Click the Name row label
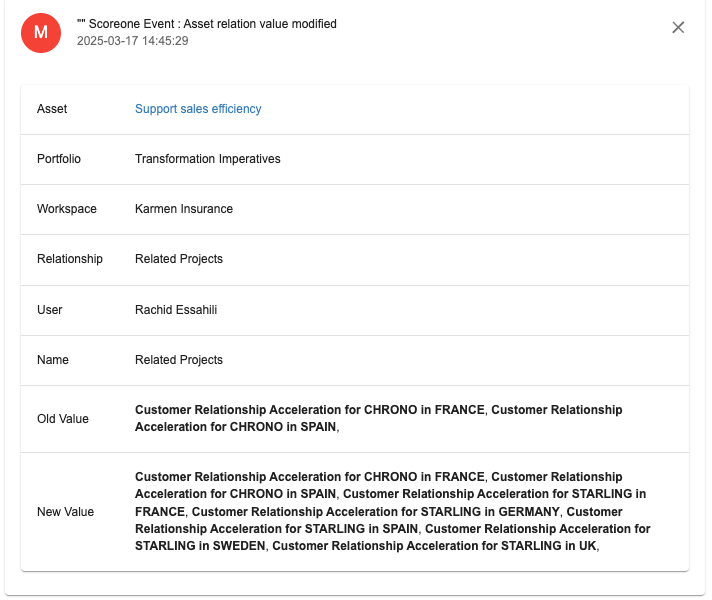This screenshot has height=600, width=712. (x=53, y=360)
